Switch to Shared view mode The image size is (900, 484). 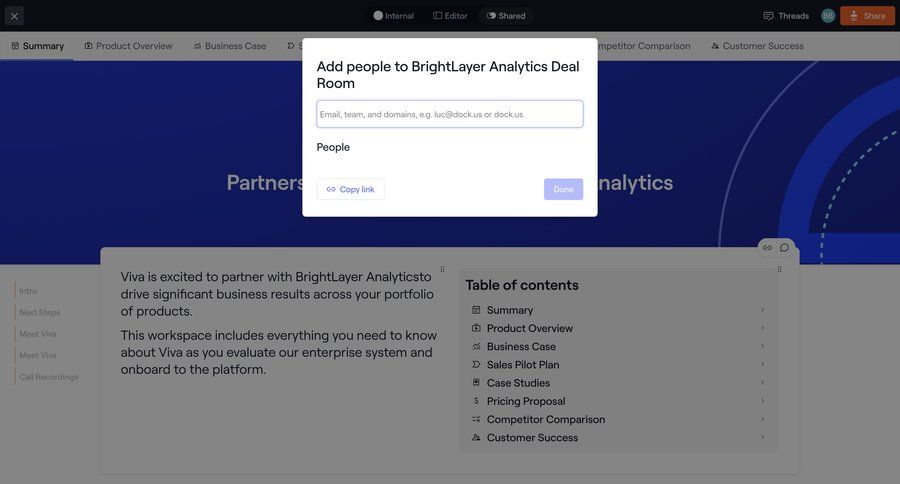[x=506, y=16]
